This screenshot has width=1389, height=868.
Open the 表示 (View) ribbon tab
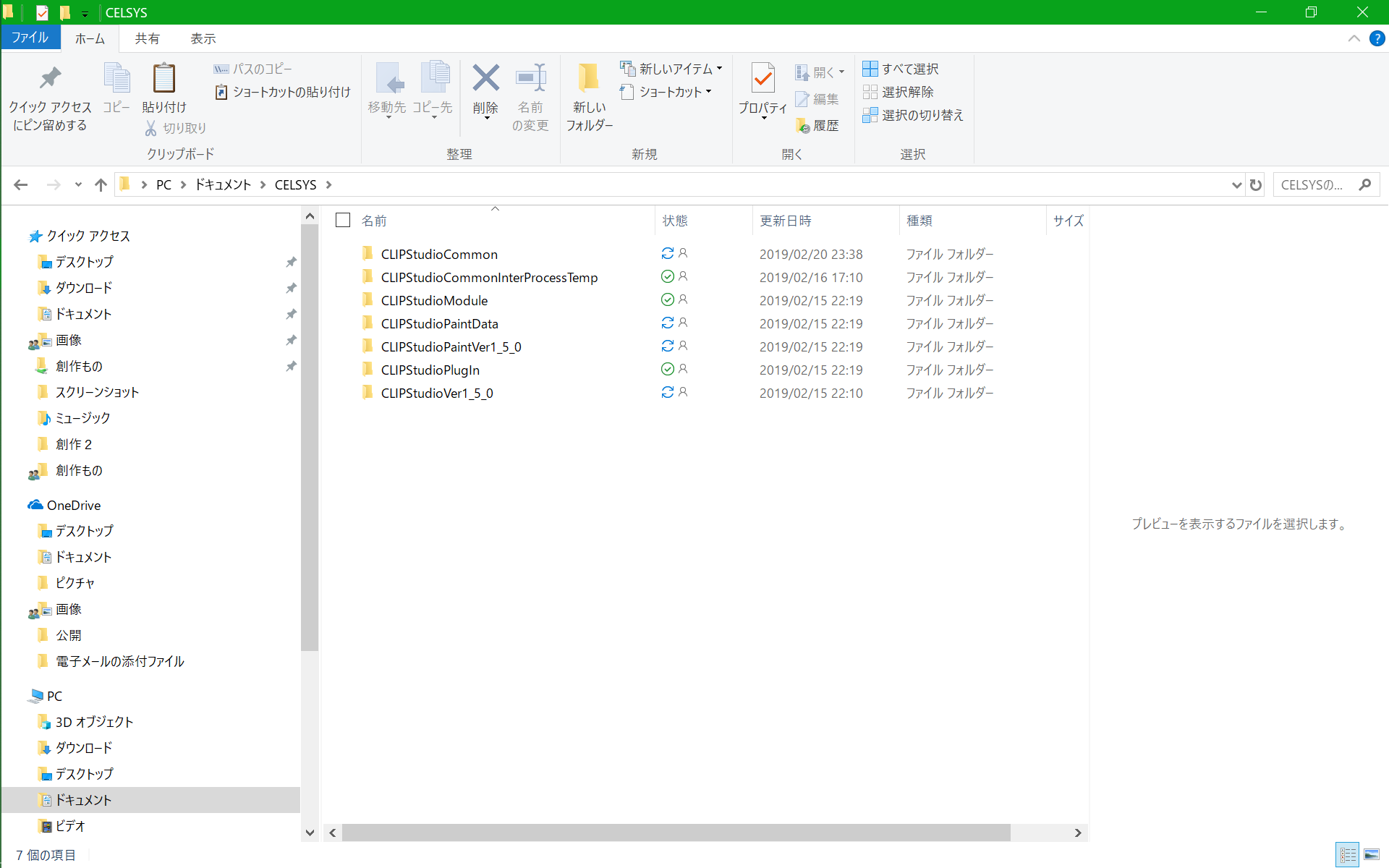[x=203, y=38]
